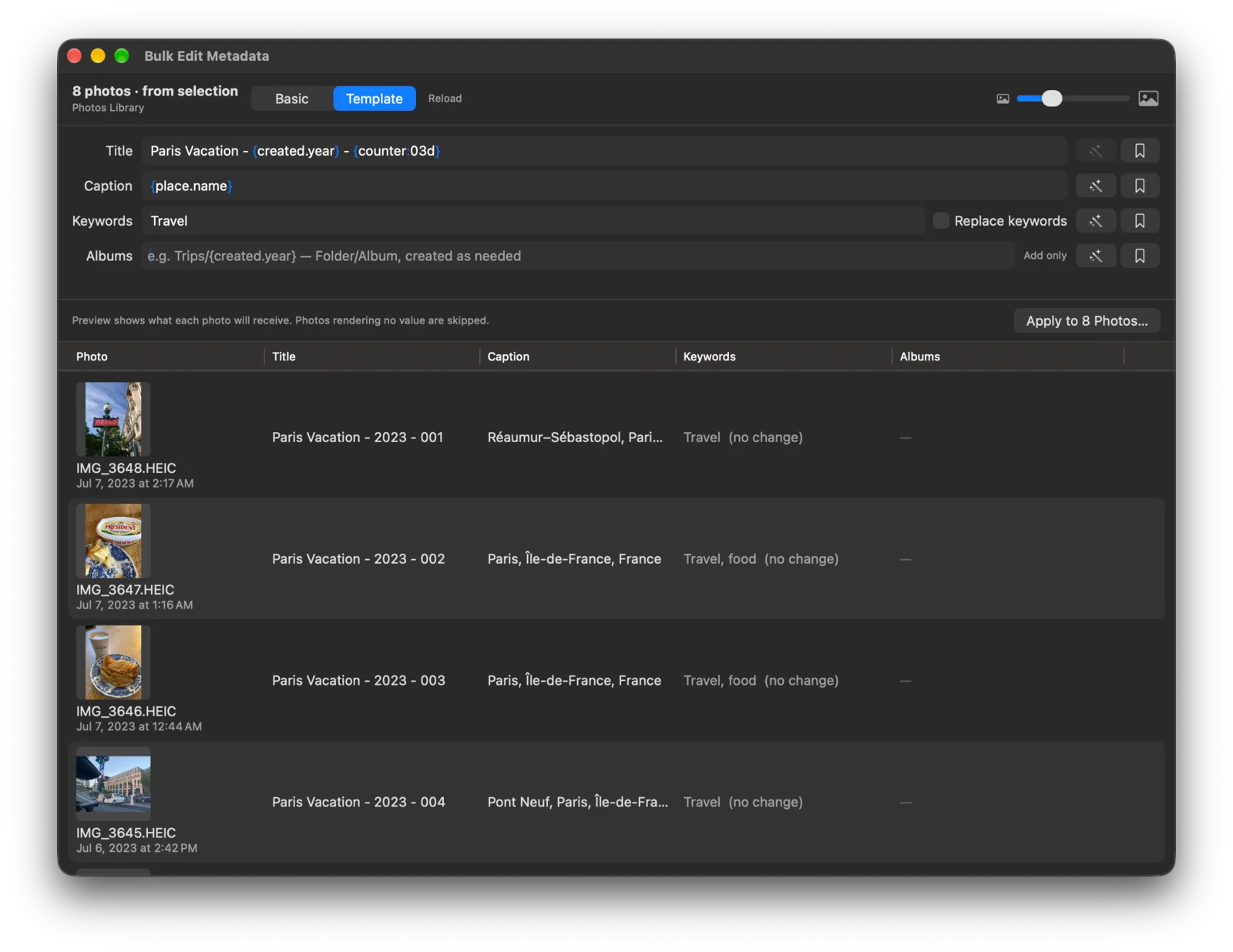Click the bookmark icon in Title row

coord(1139,151)
